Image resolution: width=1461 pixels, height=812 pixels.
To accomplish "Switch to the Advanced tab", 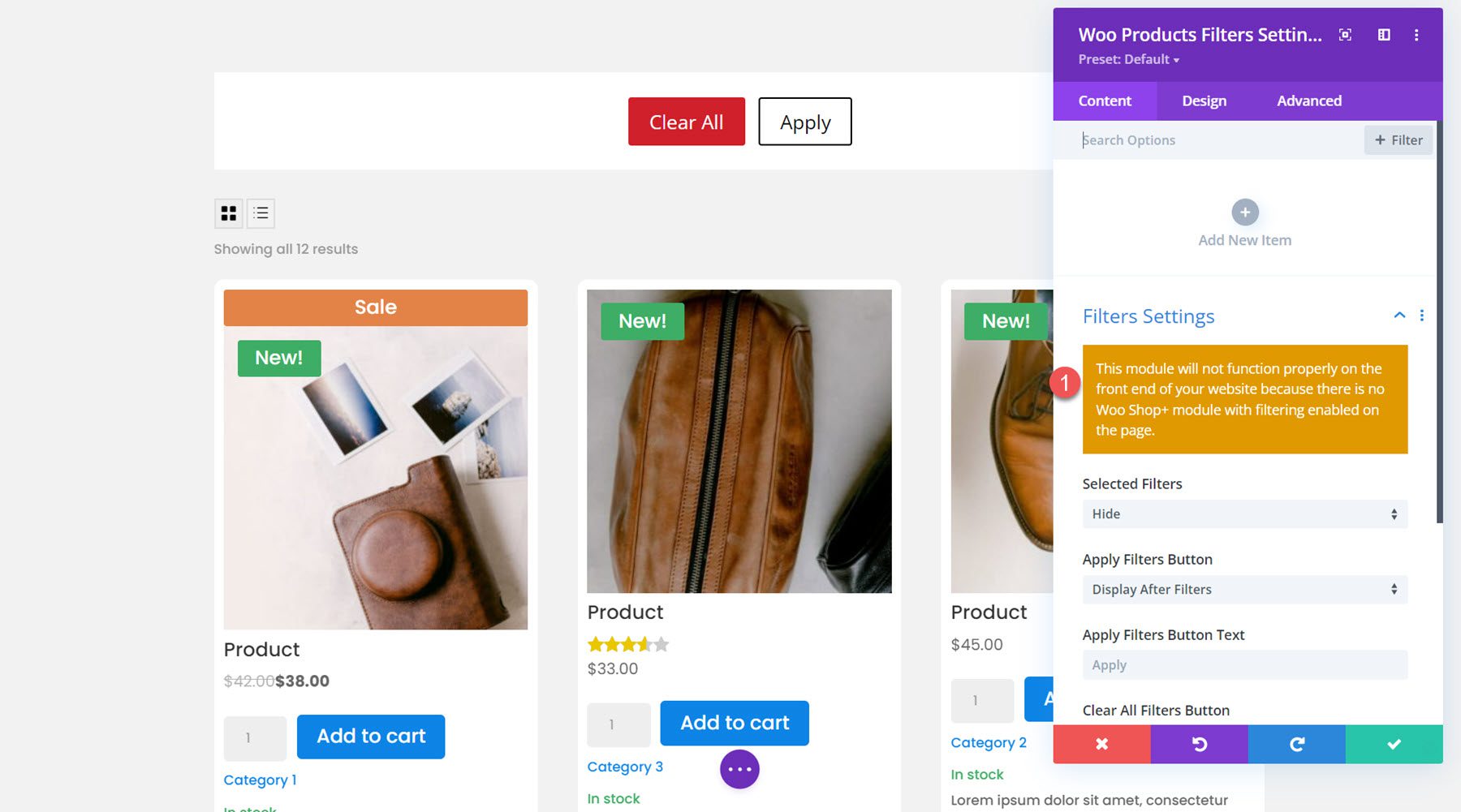I will pos(1308,101).
